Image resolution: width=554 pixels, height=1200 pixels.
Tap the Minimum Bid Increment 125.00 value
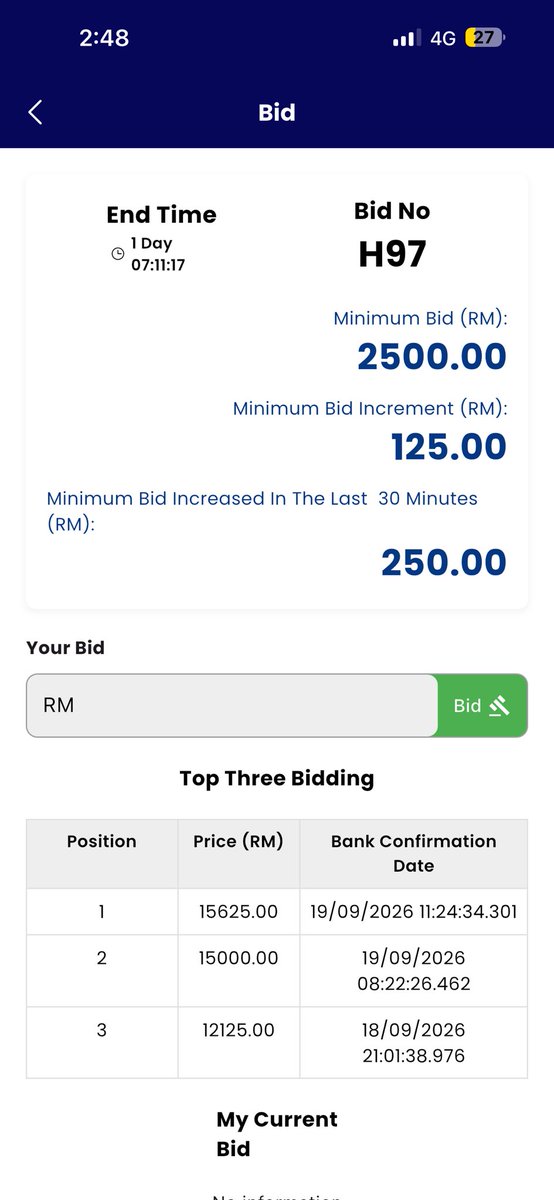click(x=449, y=447)
